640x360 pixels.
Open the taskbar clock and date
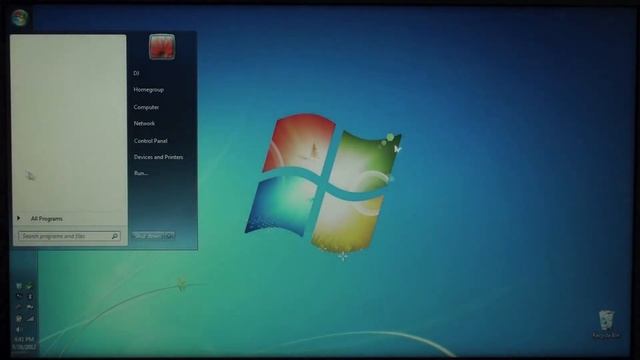coord(24,343)
